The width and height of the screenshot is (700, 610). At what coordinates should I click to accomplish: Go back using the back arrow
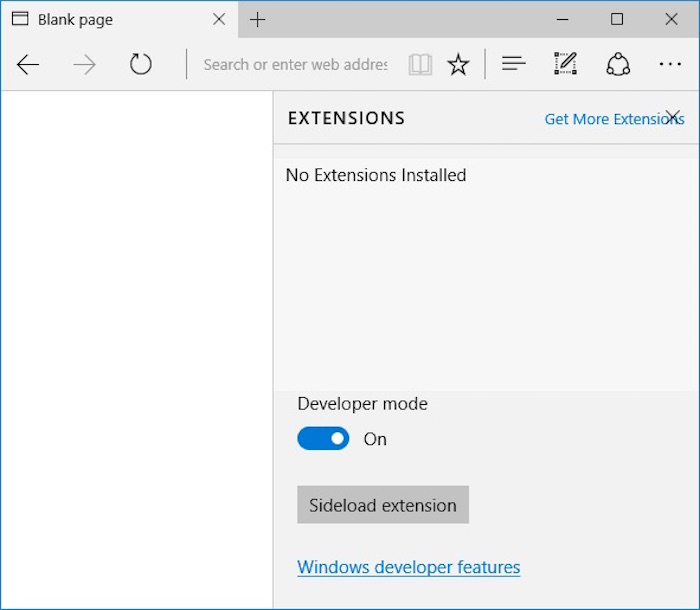(28, 65)
